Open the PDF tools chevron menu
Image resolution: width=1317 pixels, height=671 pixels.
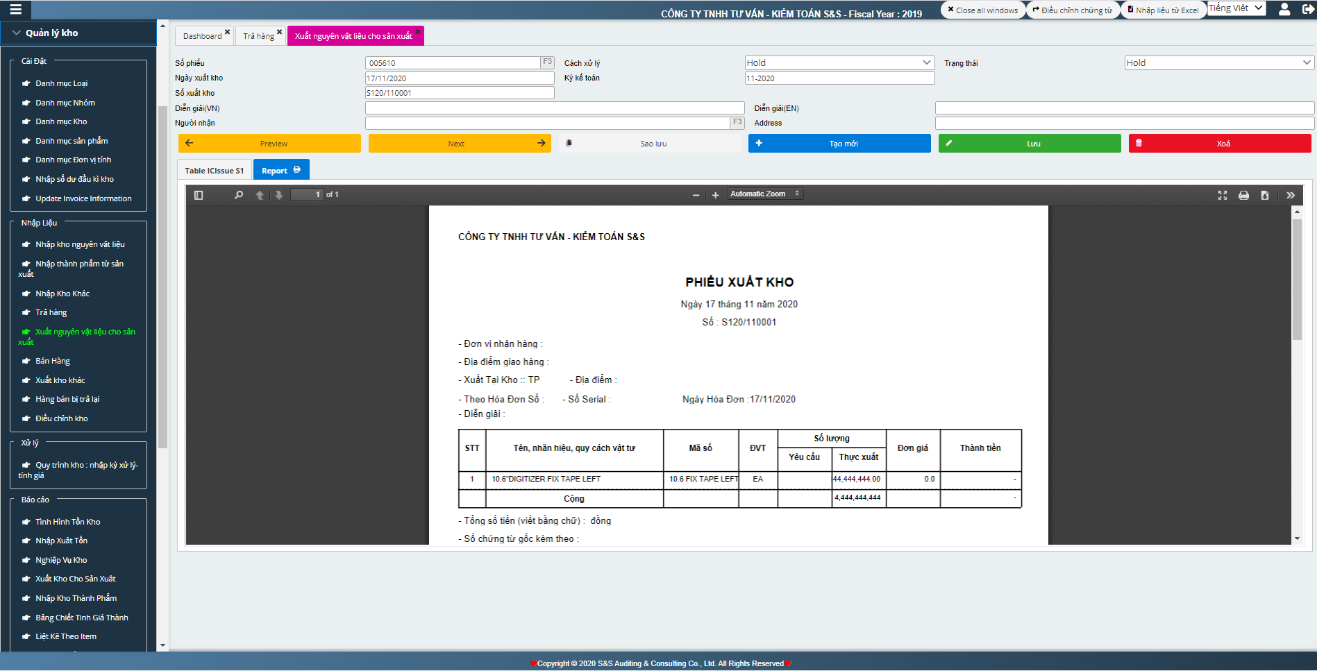point(1290,195)
